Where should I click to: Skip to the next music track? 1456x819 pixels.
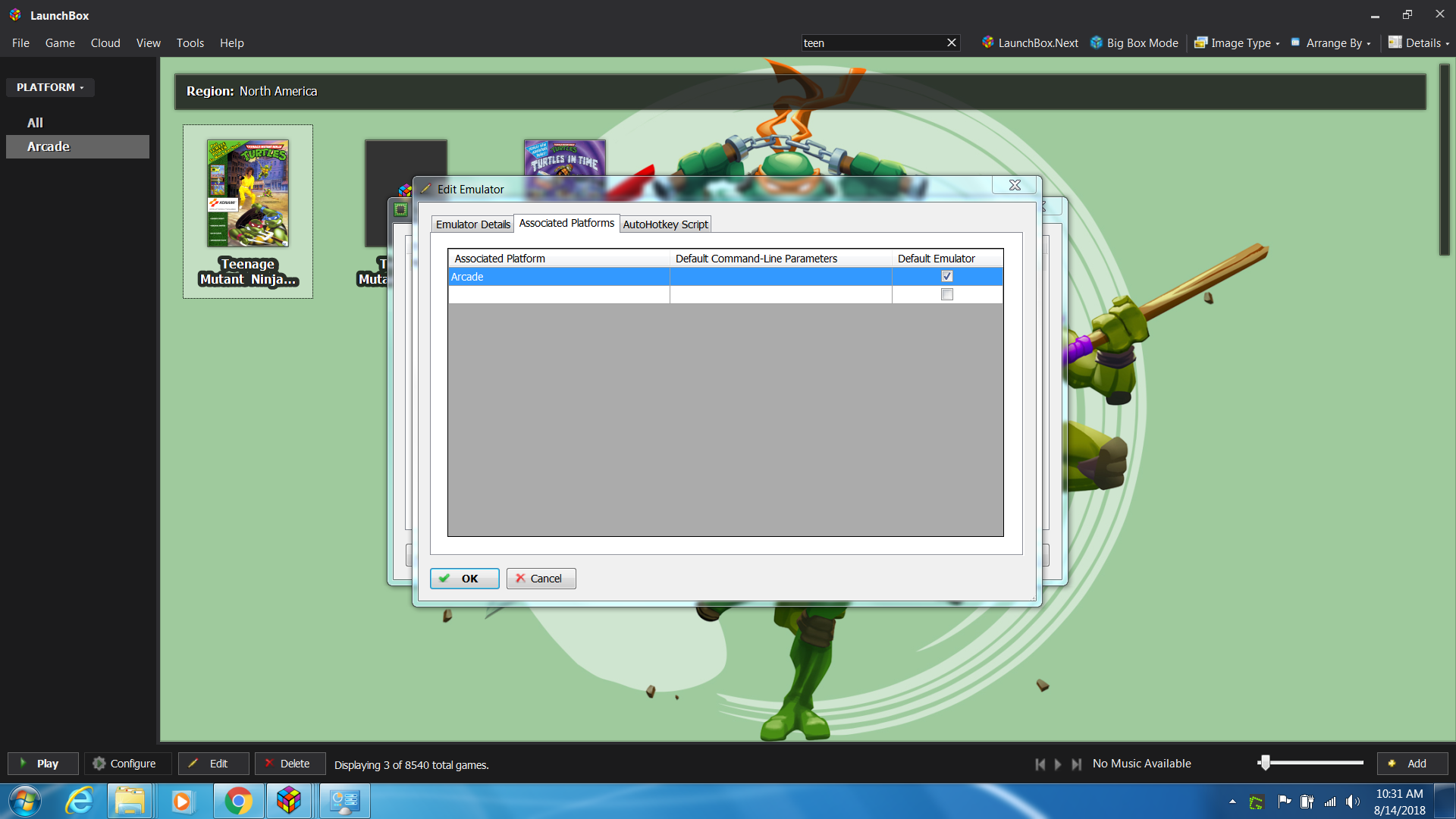click(x=1076, y=764)
